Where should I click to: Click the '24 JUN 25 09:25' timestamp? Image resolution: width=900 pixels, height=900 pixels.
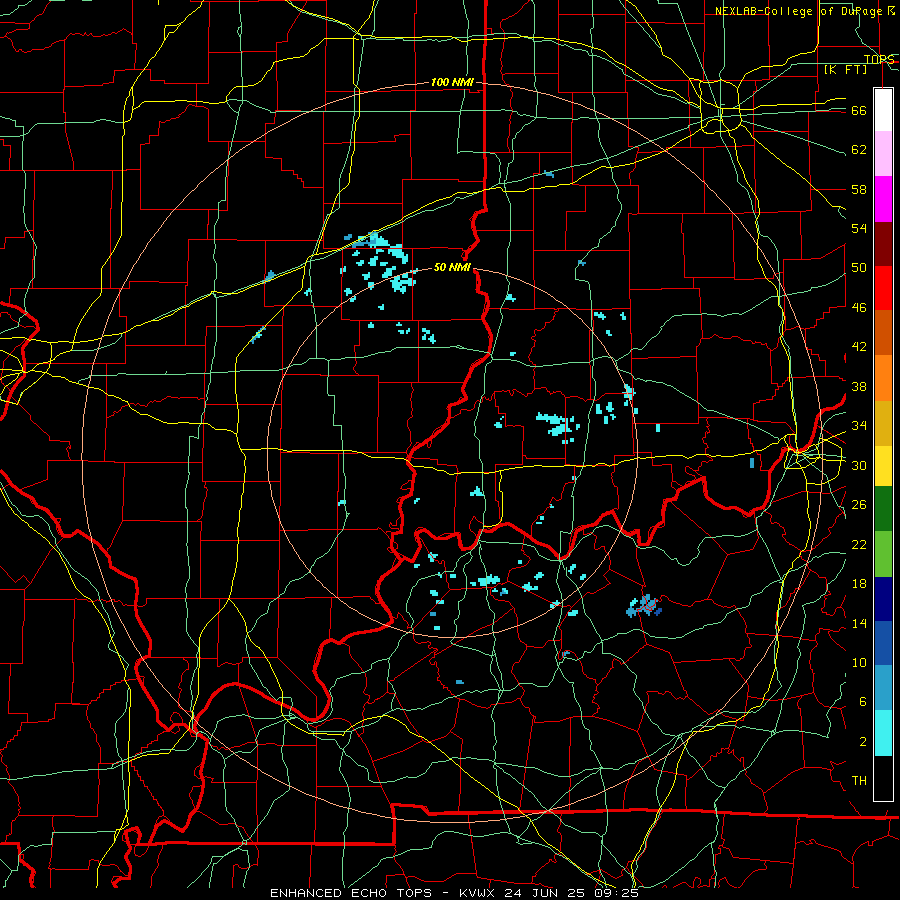click(571, 893)
